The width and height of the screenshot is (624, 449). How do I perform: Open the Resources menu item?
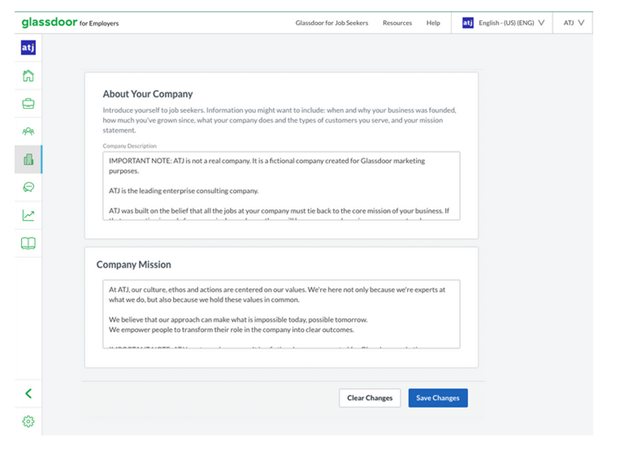click(x=397, y=23)
